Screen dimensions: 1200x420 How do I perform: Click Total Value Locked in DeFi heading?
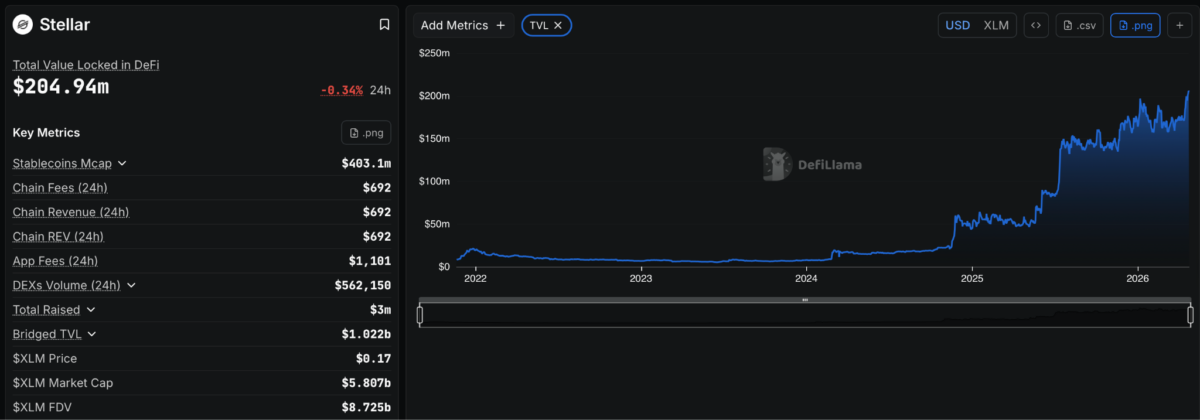[86, 65]
